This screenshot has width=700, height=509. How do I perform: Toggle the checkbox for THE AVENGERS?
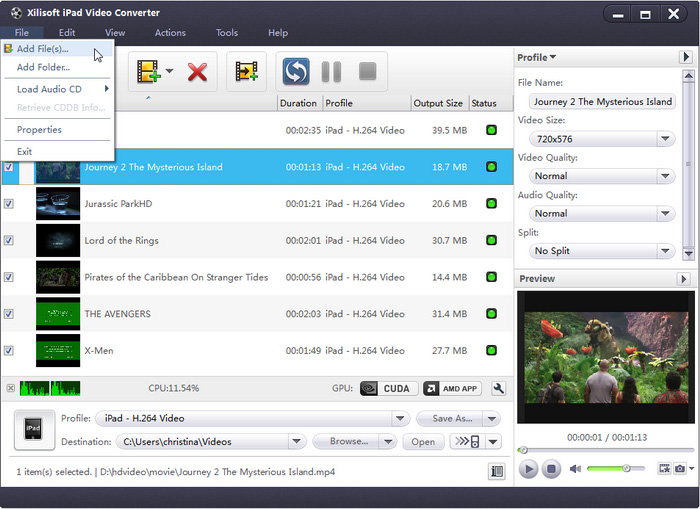[9, 314]
